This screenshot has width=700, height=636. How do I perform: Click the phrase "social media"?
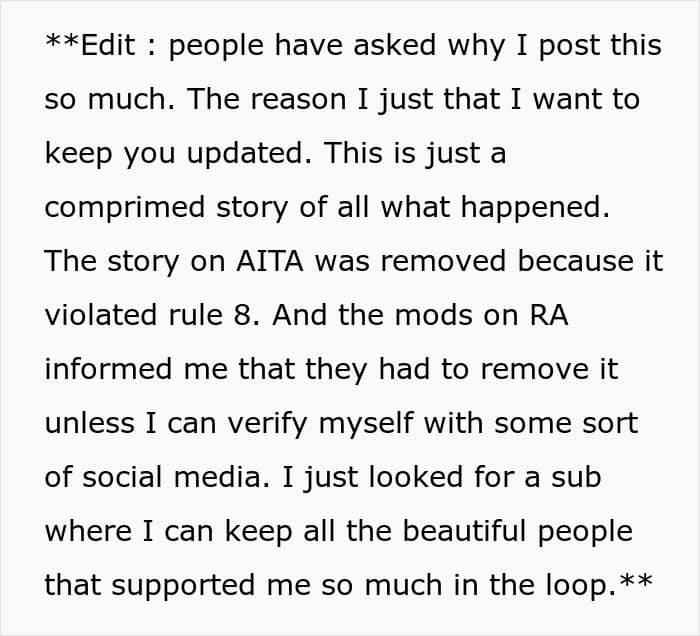coord(171,477)
